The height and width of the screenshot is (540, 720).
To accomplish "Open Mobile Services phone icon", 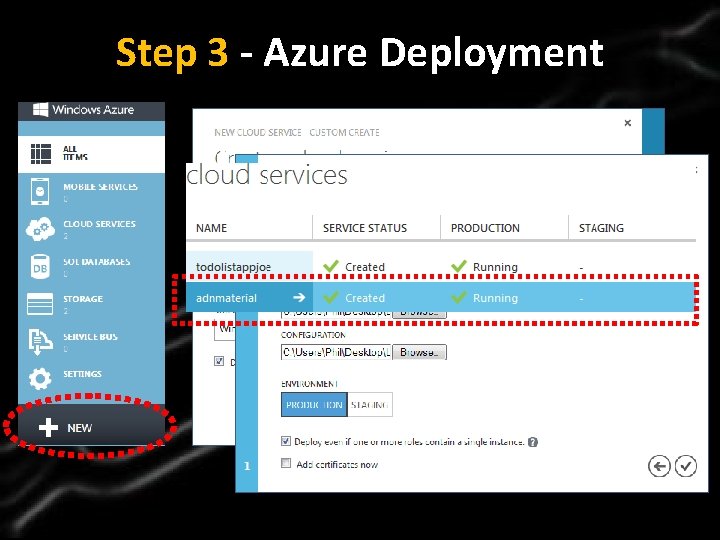I will (40, 191).
